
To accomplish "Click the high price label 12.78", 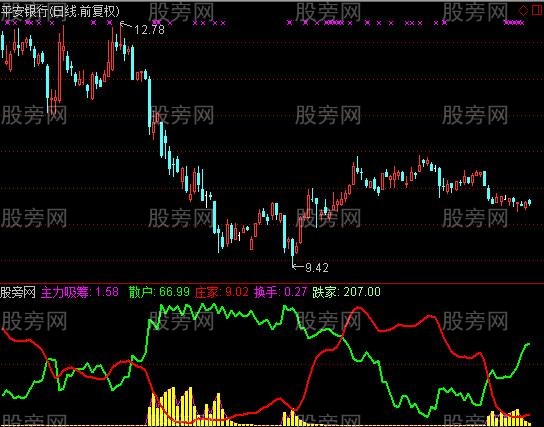I will pyautogui.click(x=149, y=30).
